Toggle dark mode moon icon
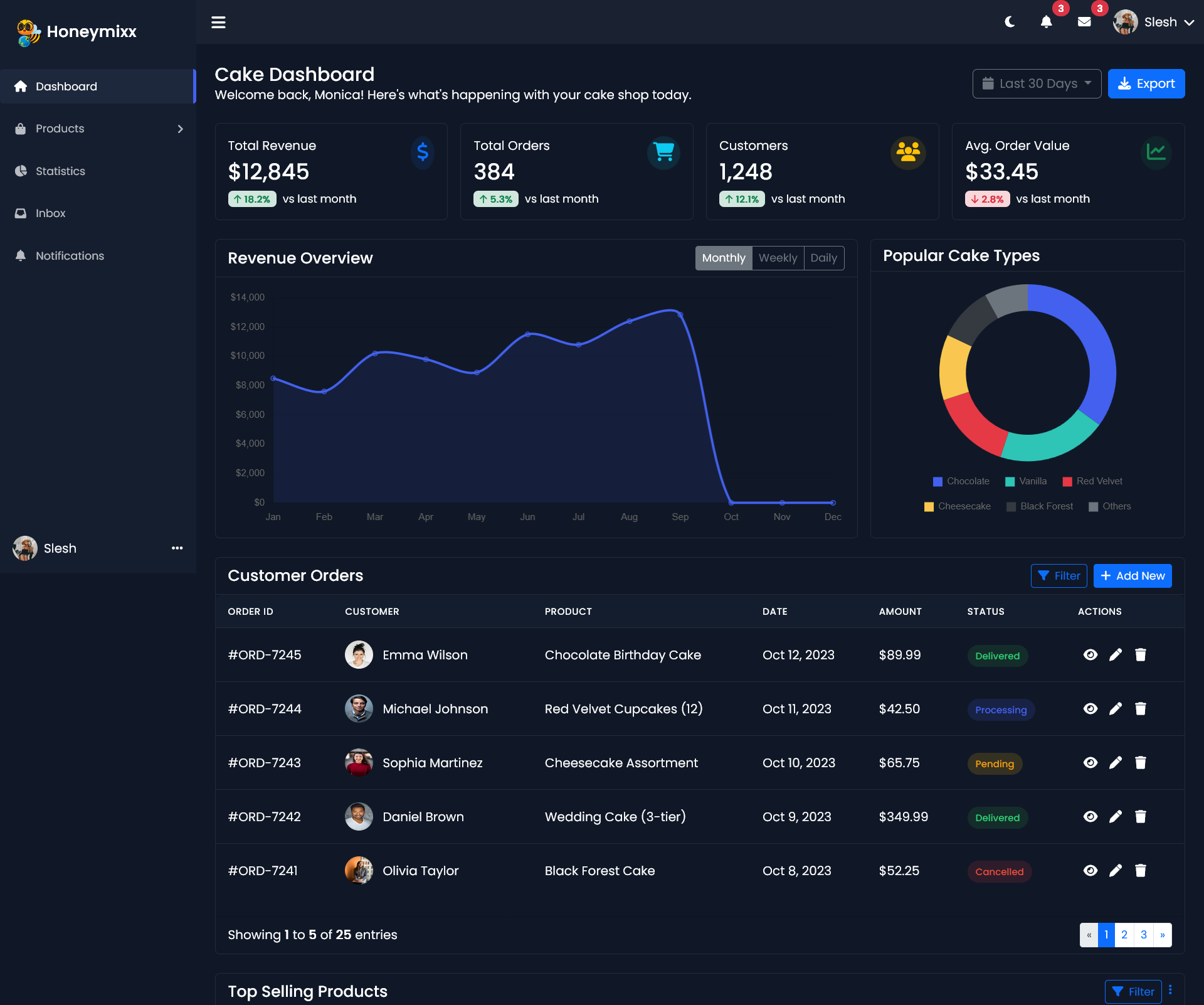The image size is (1204, 1005). pos(1010,23)
